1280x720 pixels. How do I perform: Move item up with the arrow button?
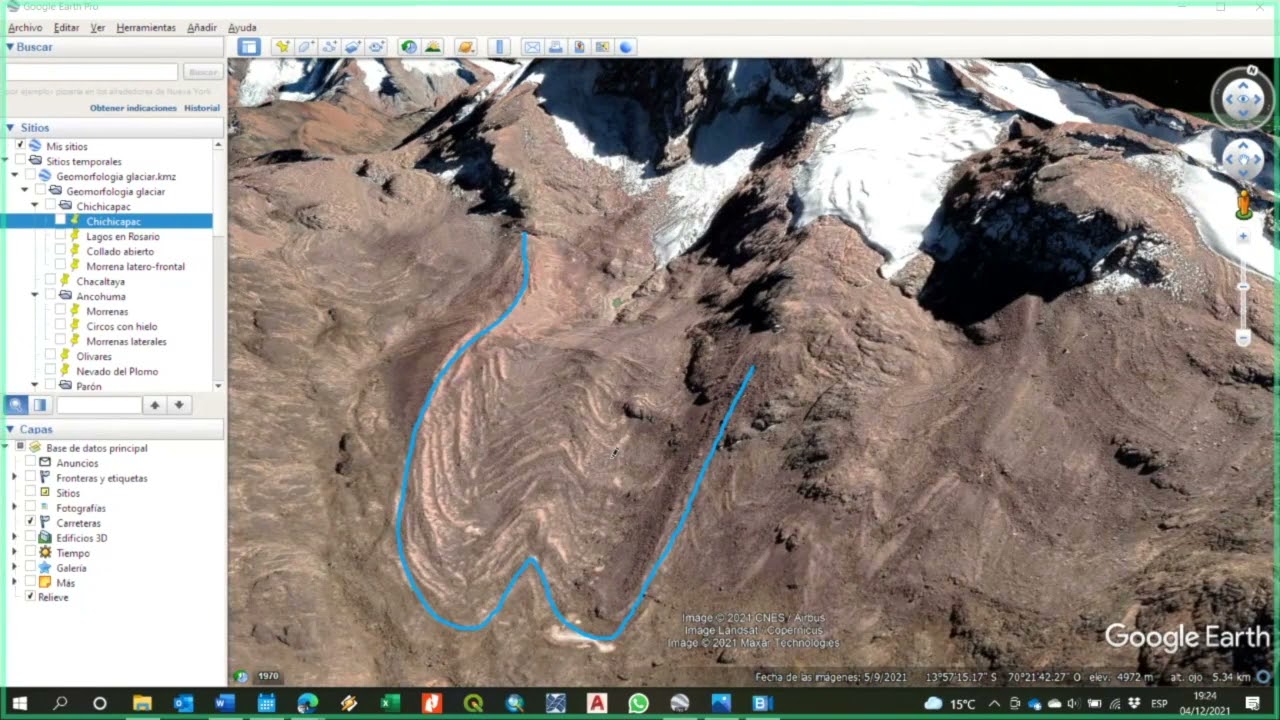pyautogui.click(x=154, y=405)
